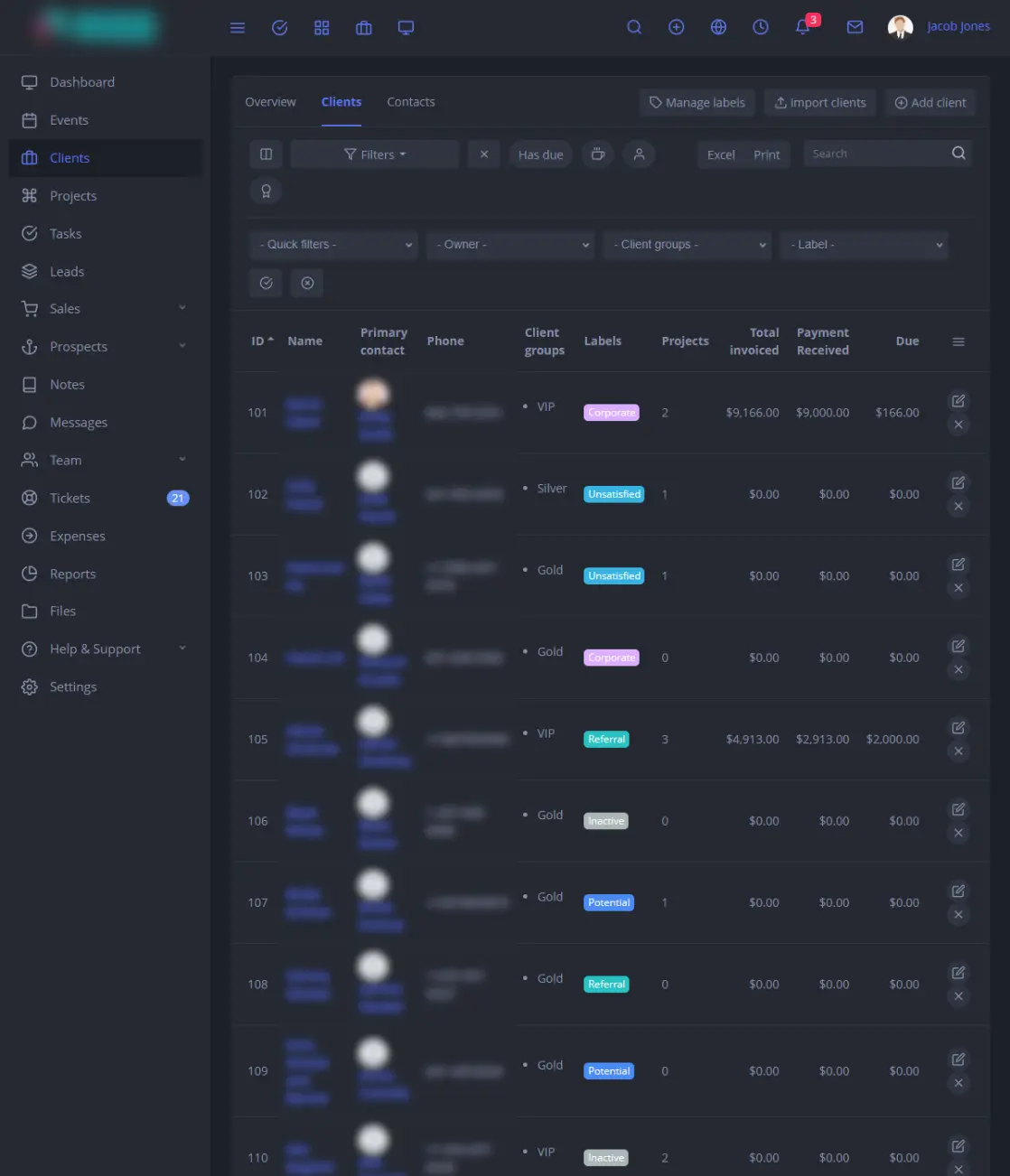
Task: Open the search magnifier icon in header
Action: tap(634, 27)
